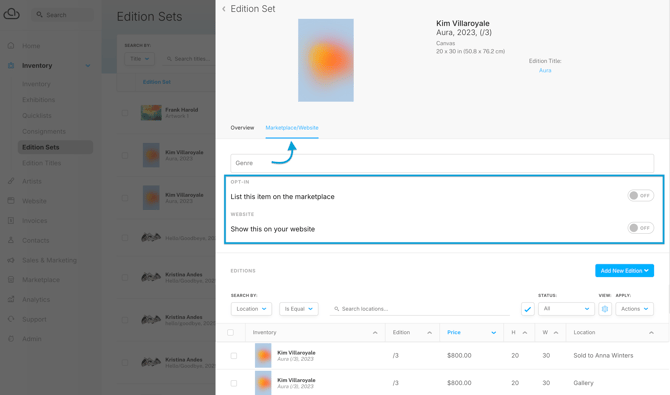Check the Gallery location row checkbox

click(x=234, y=383)
